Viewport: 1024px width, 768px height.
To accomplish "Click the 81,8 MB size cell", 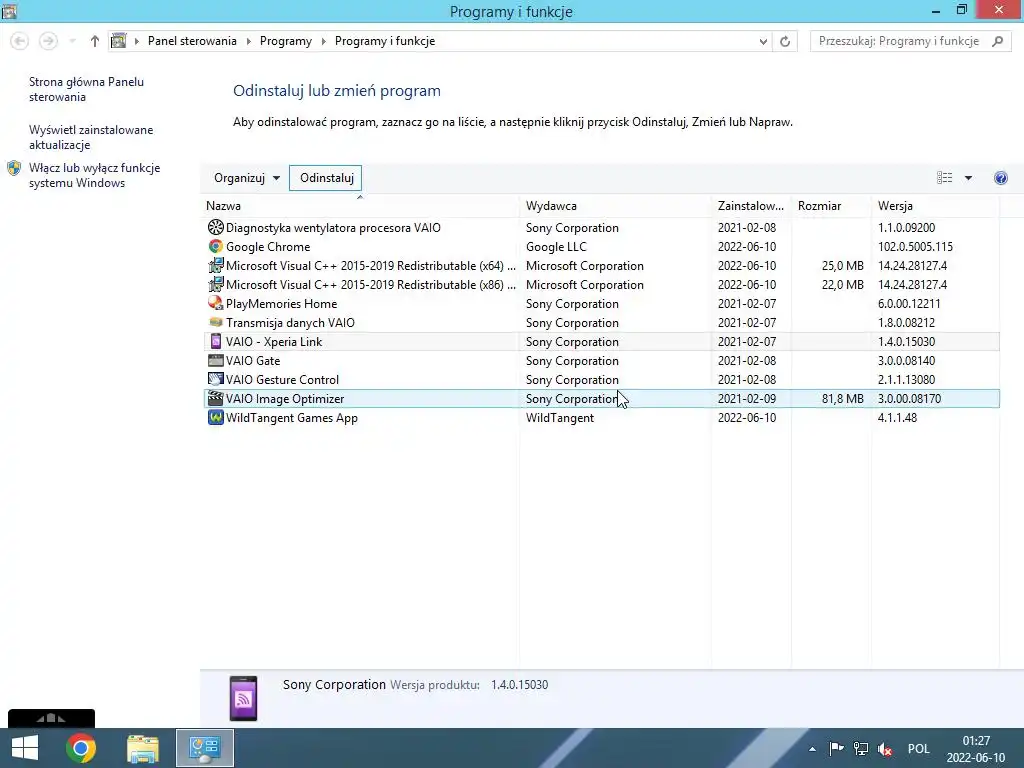I will pos(842,399).
